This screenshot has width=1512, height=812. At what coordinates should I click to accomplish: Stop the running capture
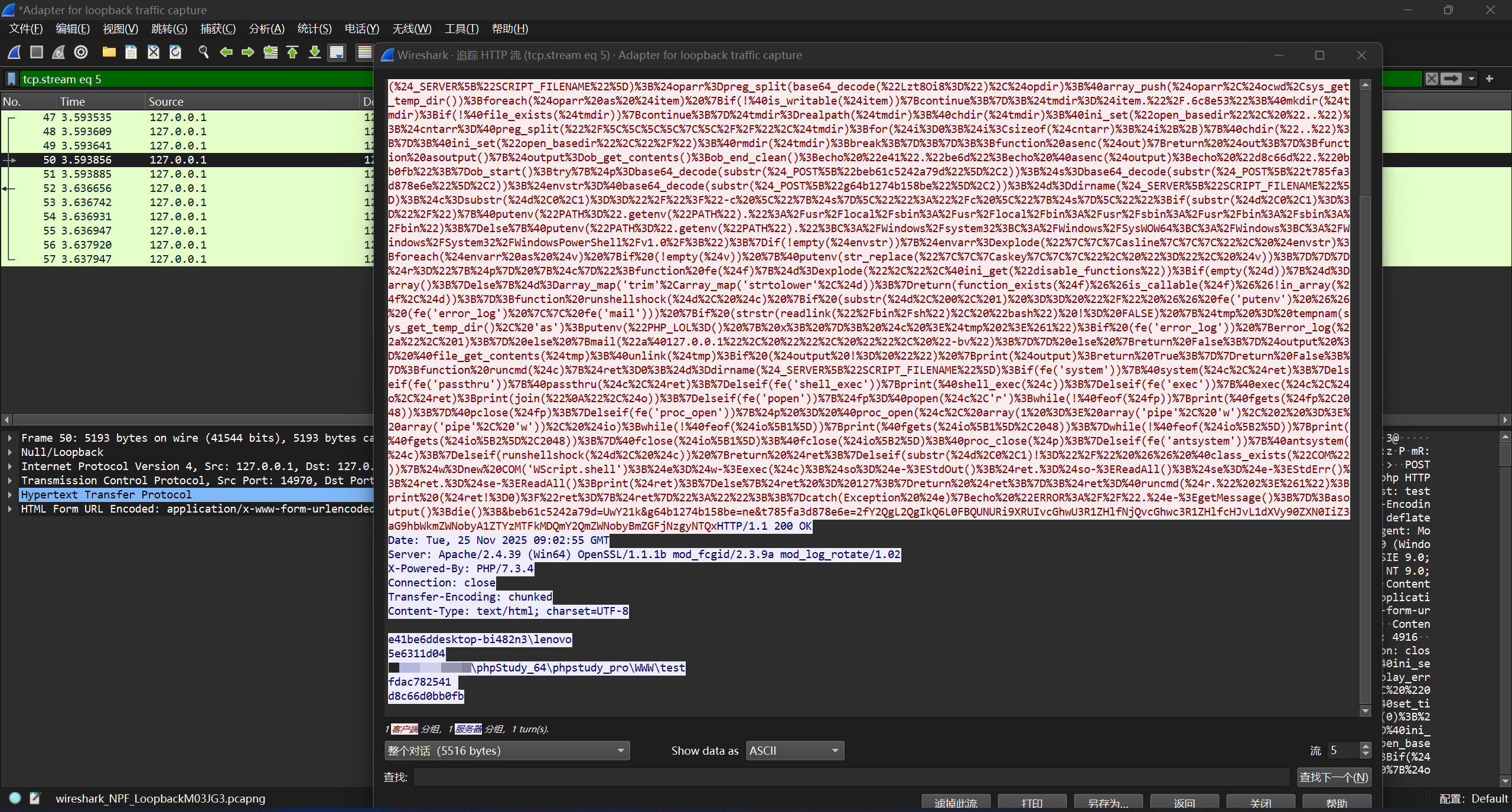[x=37, y=52]
